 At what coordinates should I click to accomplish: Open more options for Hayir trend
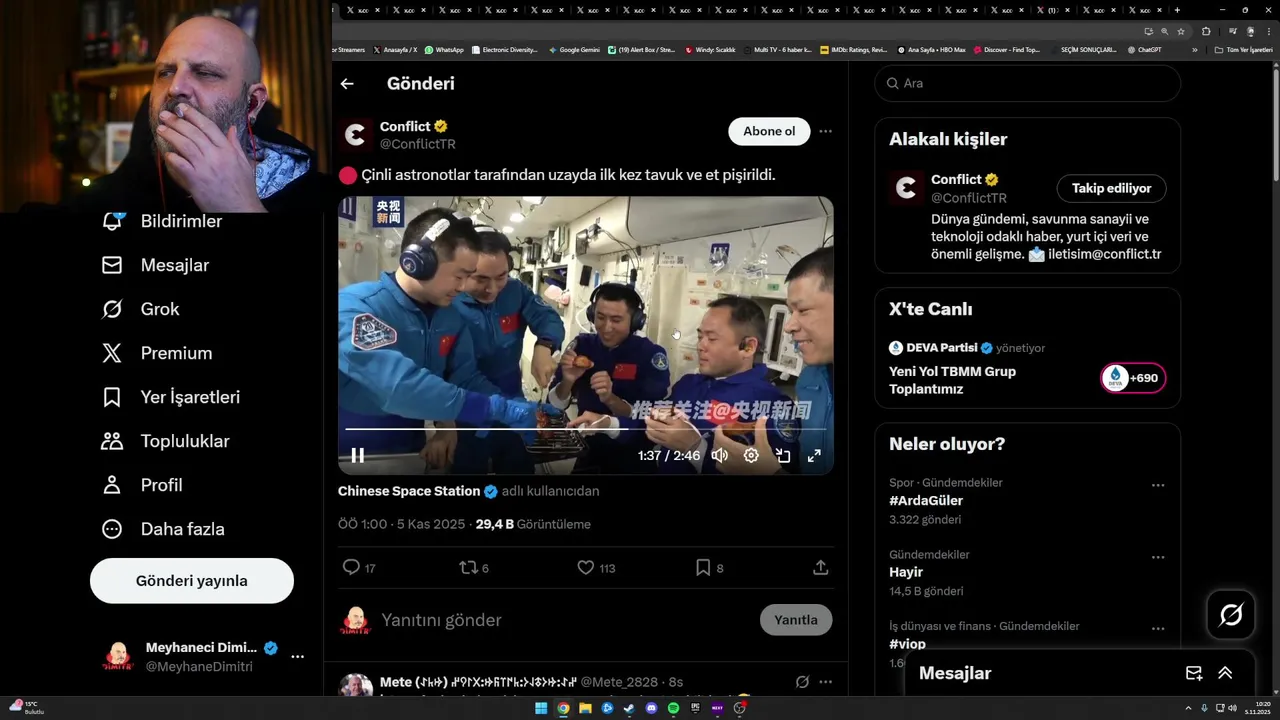[x=1158, y=557]
